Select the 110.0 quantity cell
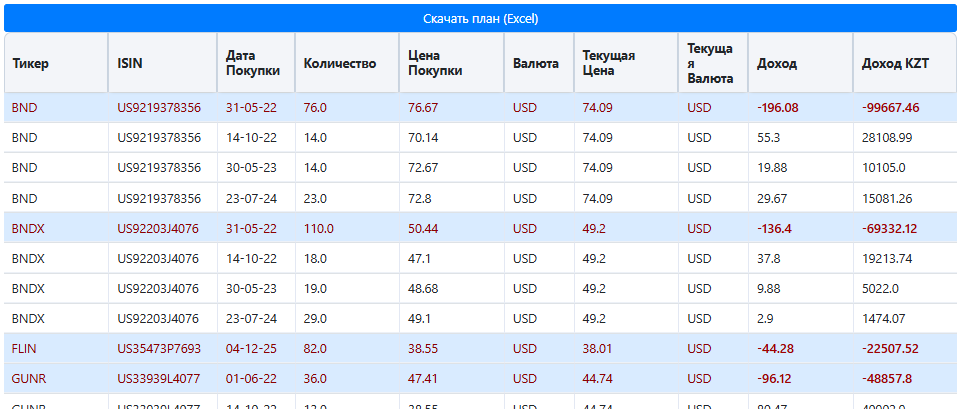Image resolution: width=961 pixels, height=409 pixels. (319, 228)
